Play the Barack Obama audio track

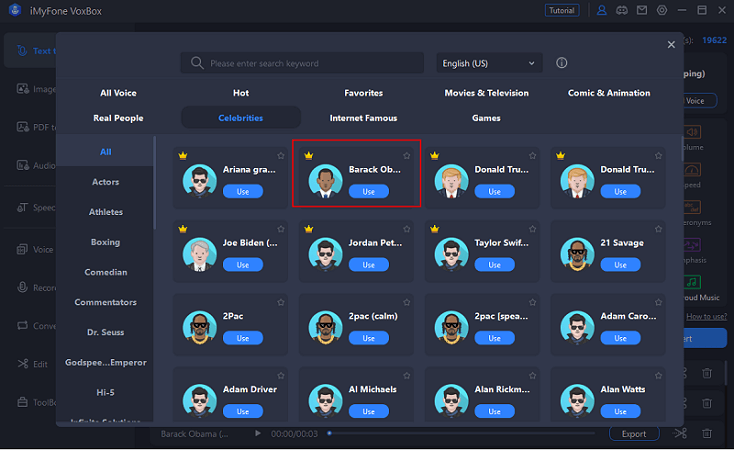[x=257, y=434]
